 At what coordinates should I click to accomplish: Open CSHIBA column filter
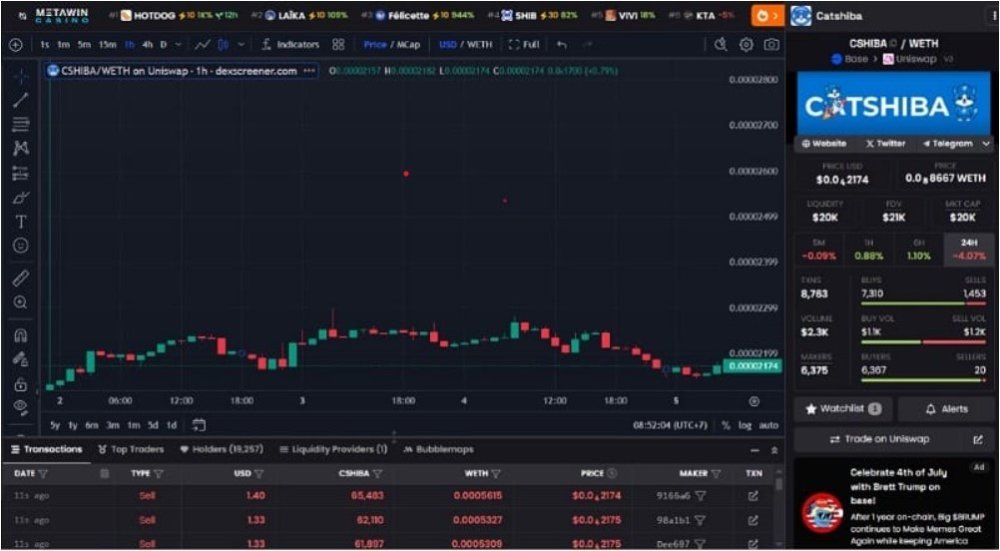pyautogui.click(x=378, y=474)
